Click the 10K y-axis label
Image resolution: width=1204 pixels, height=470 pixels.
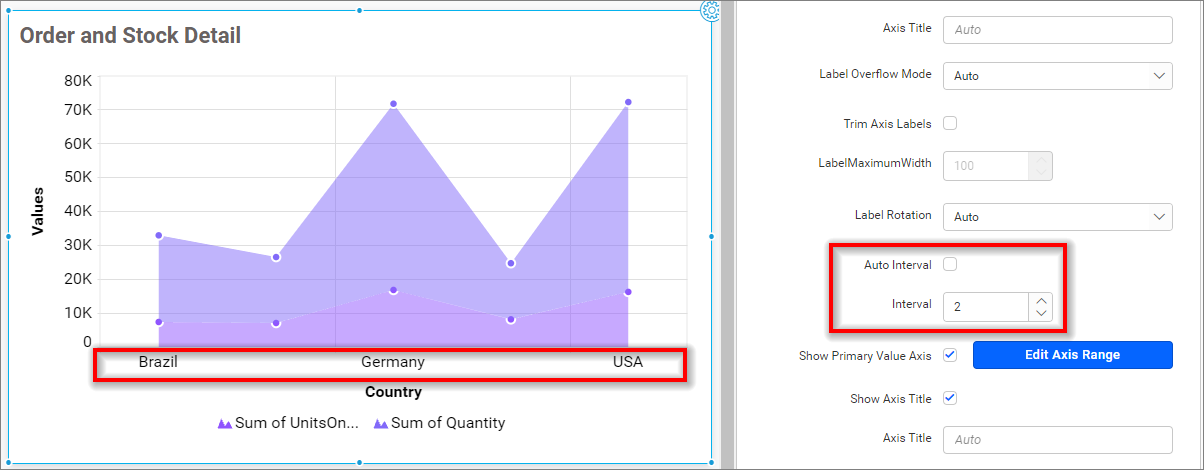pyautogui.click(x=78, y=313)
